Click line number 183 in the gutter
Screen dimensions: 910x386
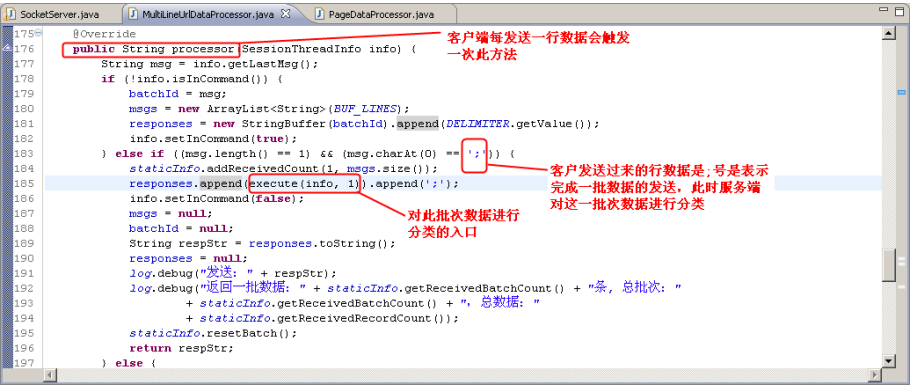24,154
